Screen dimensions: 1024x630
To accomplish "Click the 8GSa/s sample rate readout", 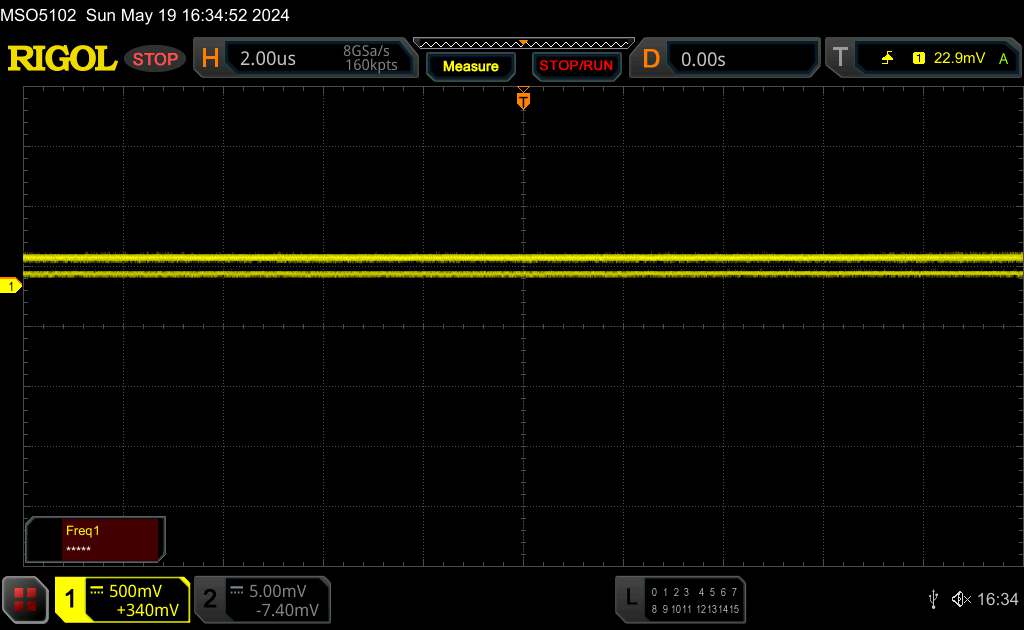I will pos(366,51).
